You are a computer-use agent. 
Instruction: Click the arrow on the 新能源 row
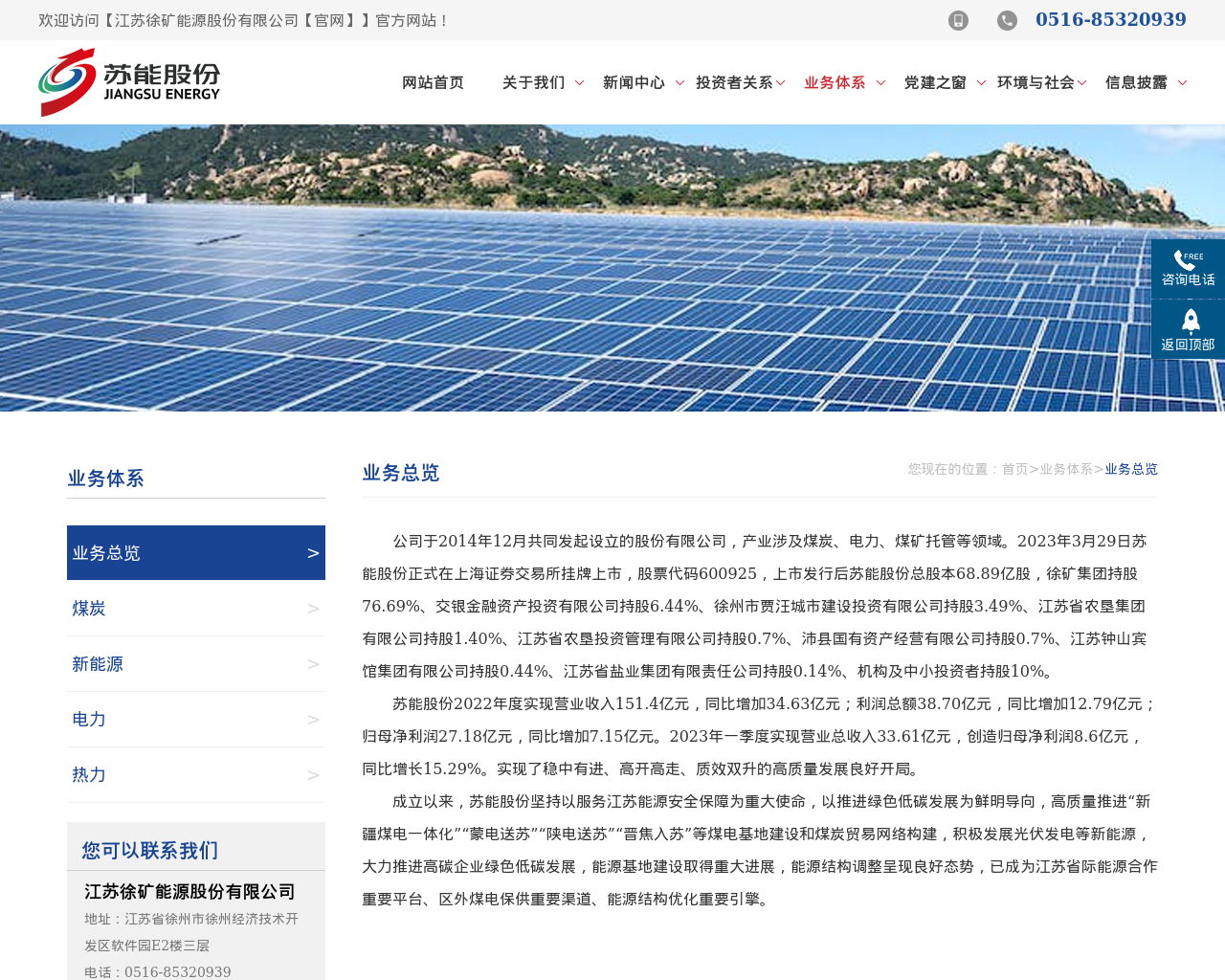click(x=313, y=664)
